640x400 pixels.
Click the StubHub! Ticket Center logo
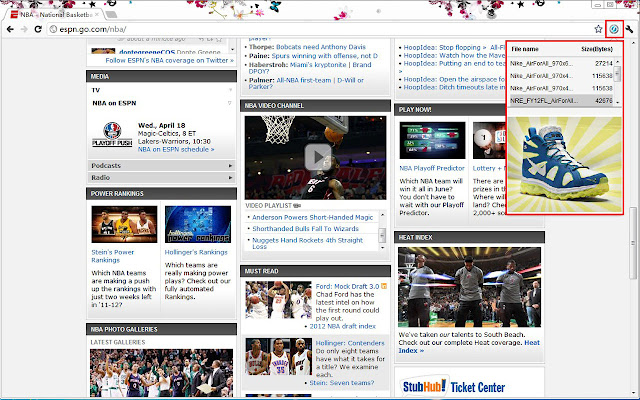[x=454, y=387]
